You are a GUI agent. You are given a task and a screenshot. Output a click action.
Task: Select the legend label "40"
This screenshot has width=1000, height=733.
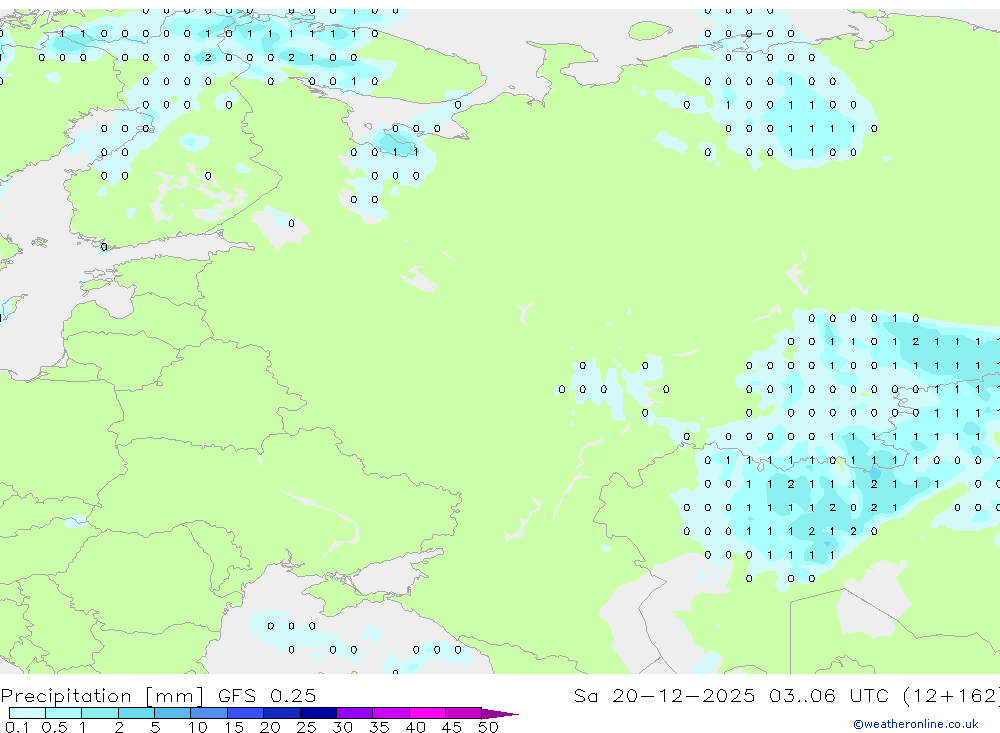pos(415,727)
